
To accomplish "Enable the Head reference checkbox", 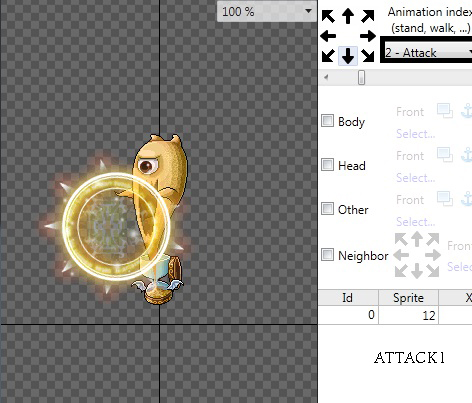I will (x=327, y=164).
